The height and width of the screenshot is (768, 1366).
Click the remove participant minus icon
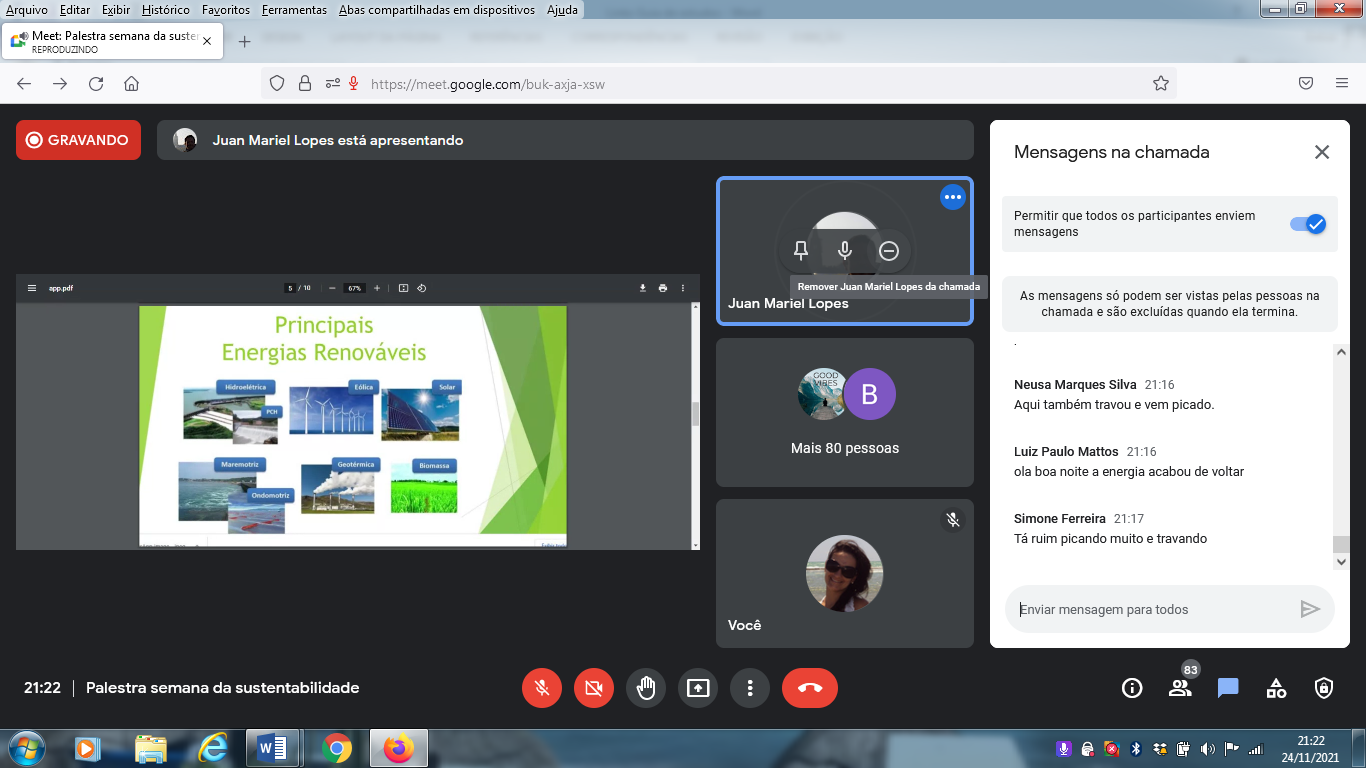pyautogui.click(x=889, y=251)
